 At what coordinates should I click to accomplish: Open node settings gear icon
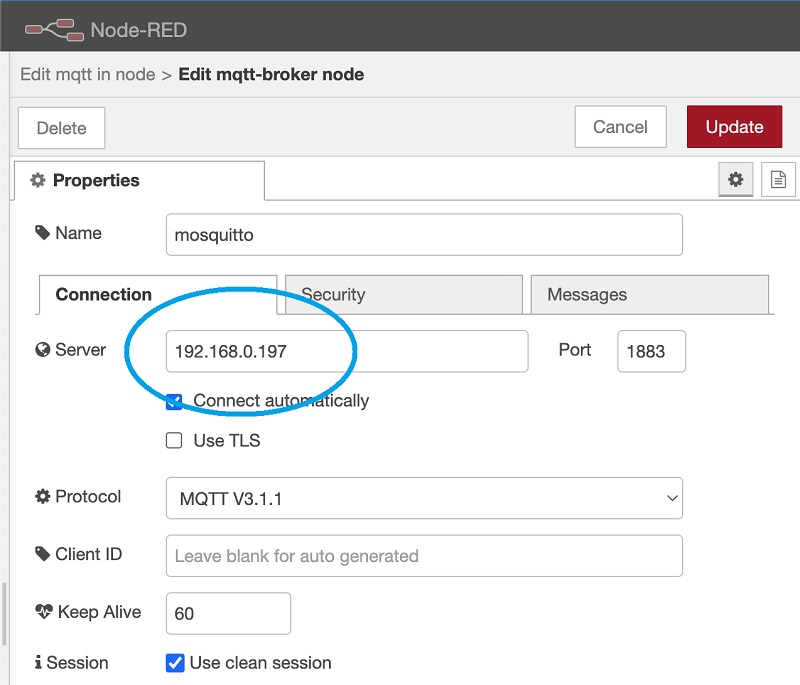735,179
